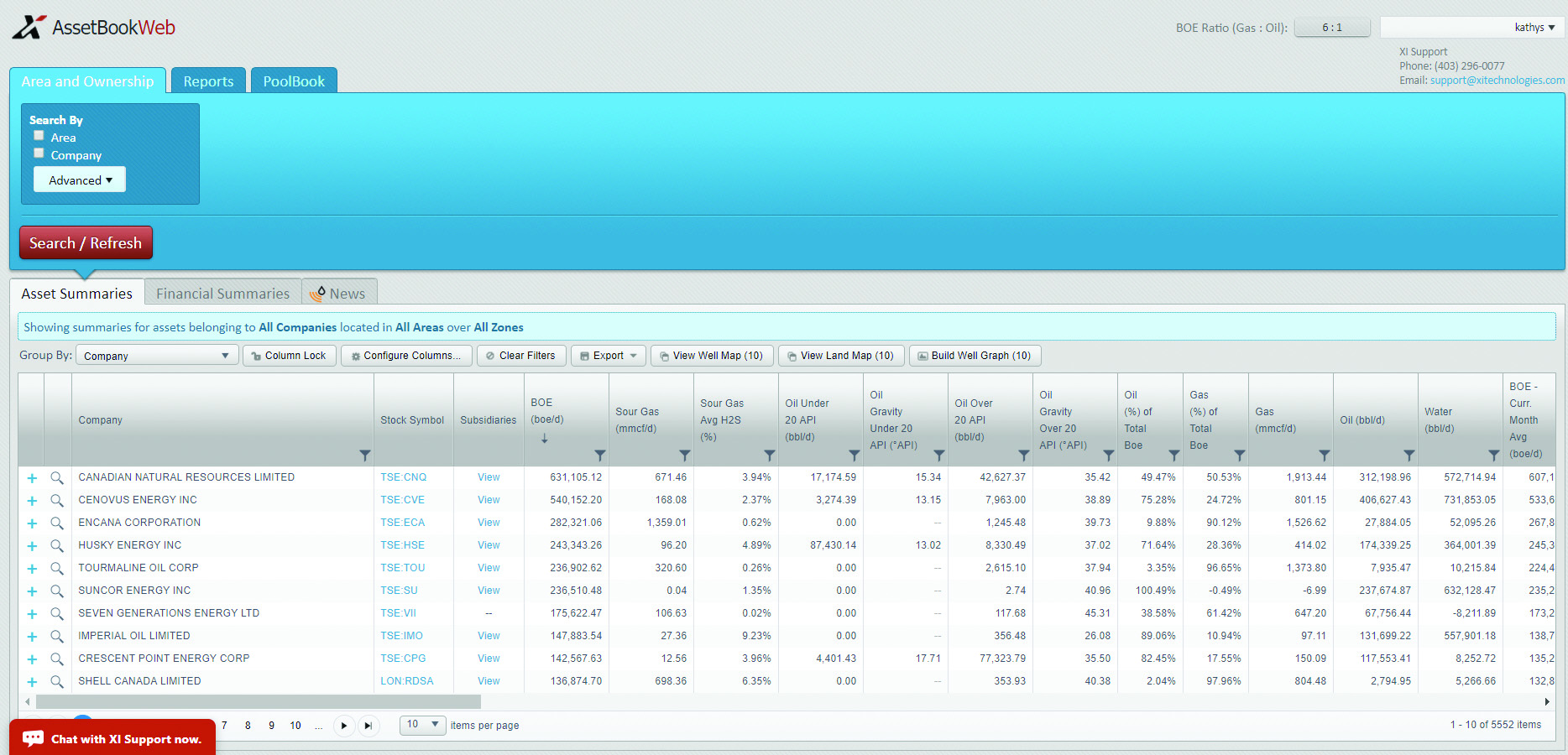Open the TSE:CNQ stock symbol link
Viewport: 1568px width, 755px height.
click(x=403, y=477)
